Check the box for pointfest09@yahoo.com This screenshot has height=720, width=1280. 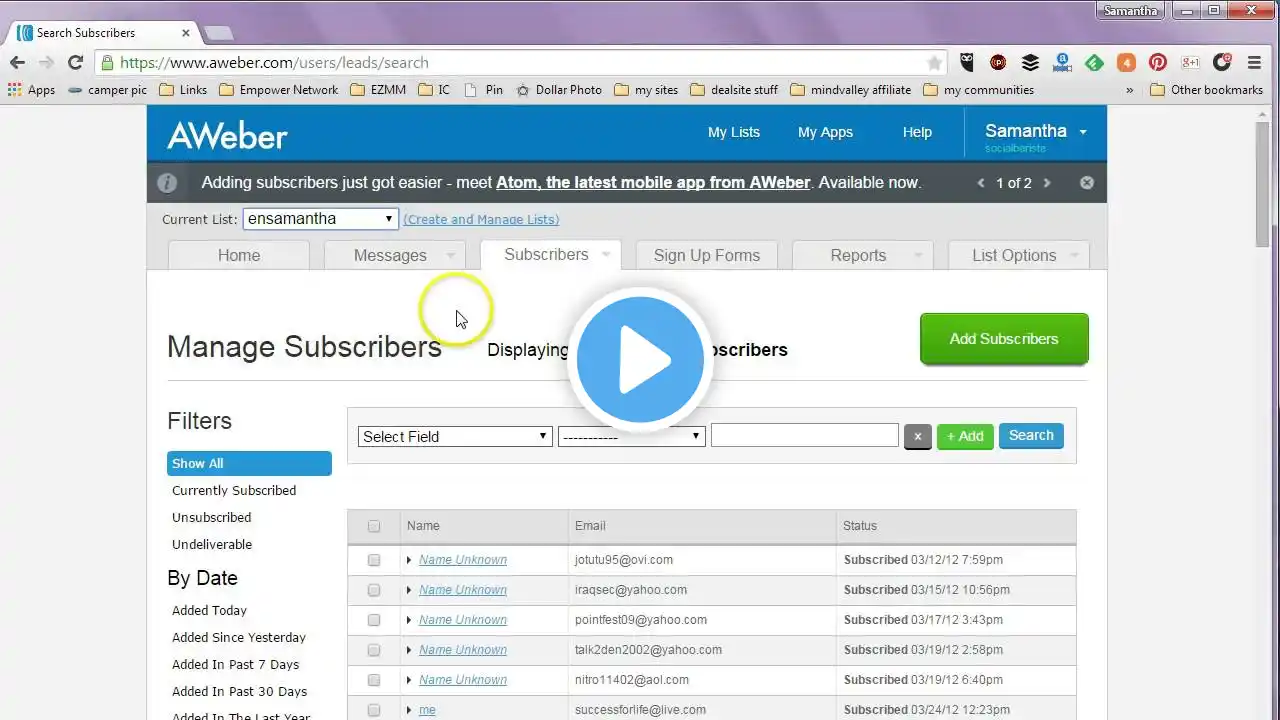coord(374,620)
